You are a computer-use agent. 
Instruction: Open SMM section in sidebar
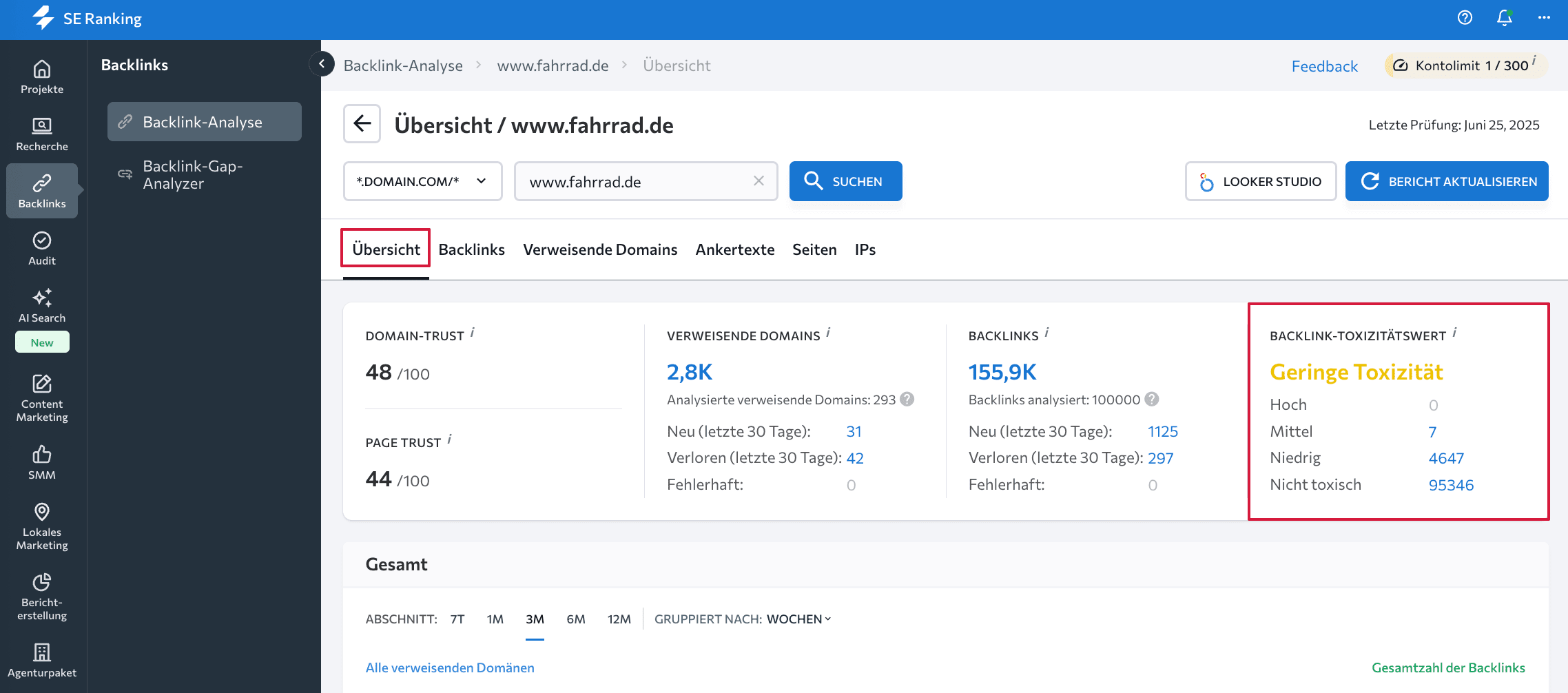(x=42, y=463)
